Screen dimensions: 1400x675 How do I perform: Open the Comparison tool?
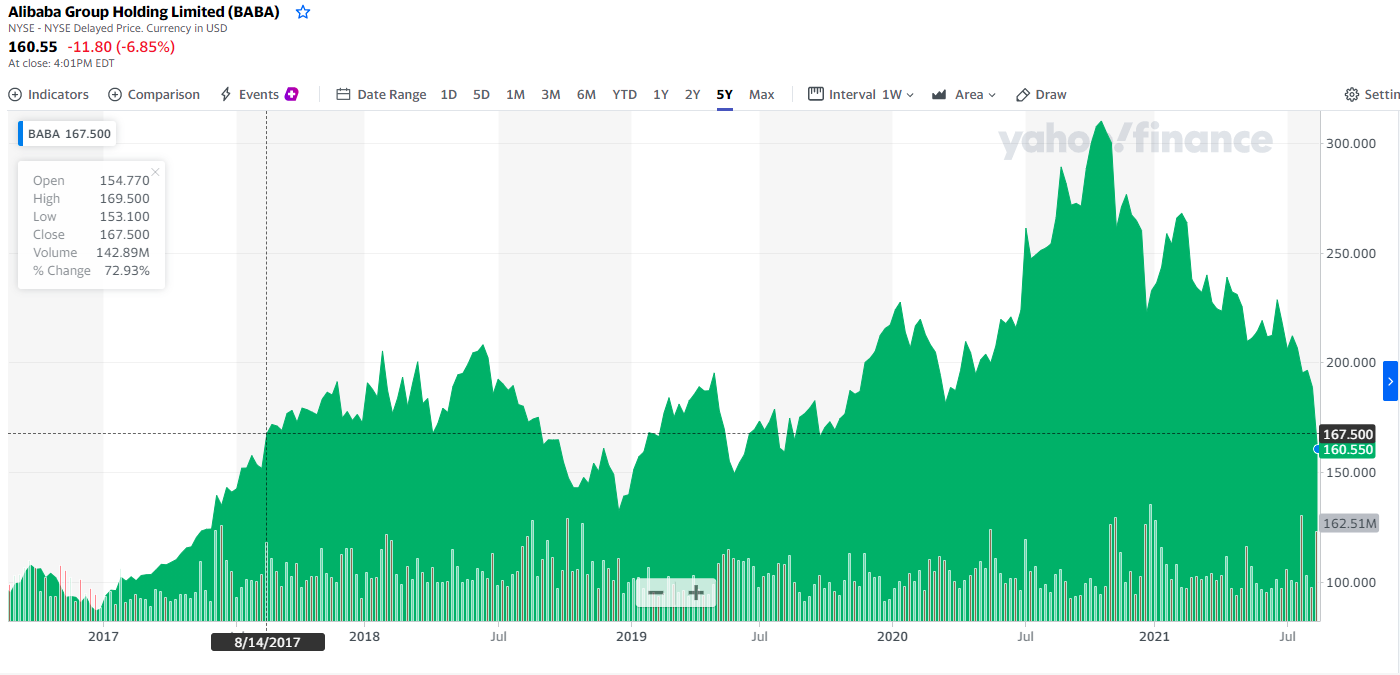pos(154,94)
